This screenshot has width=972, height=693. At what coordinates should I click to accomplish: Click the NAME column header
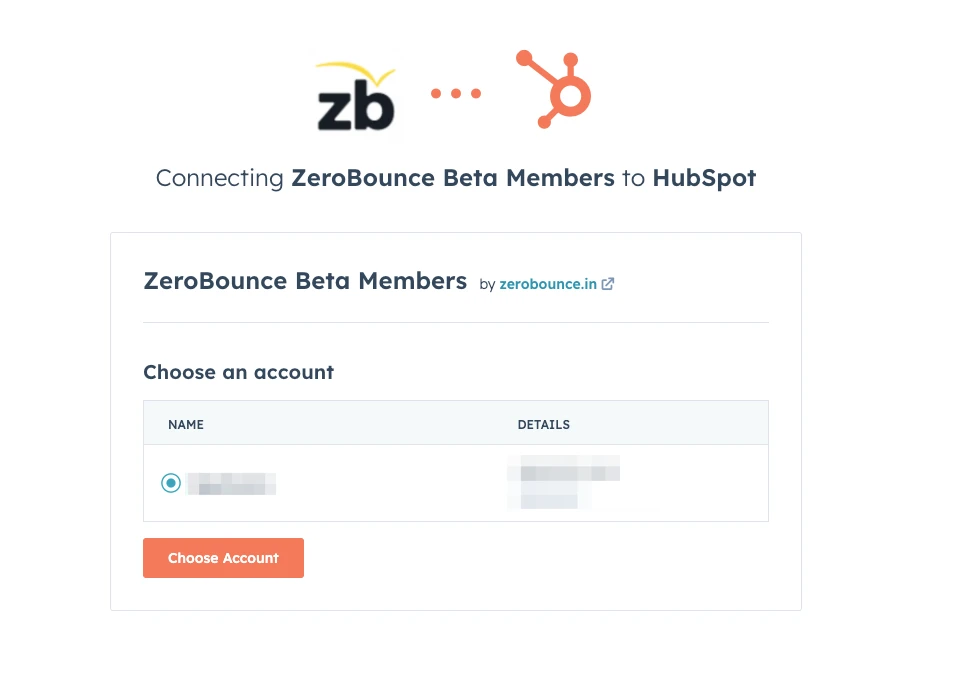(186, 424)
